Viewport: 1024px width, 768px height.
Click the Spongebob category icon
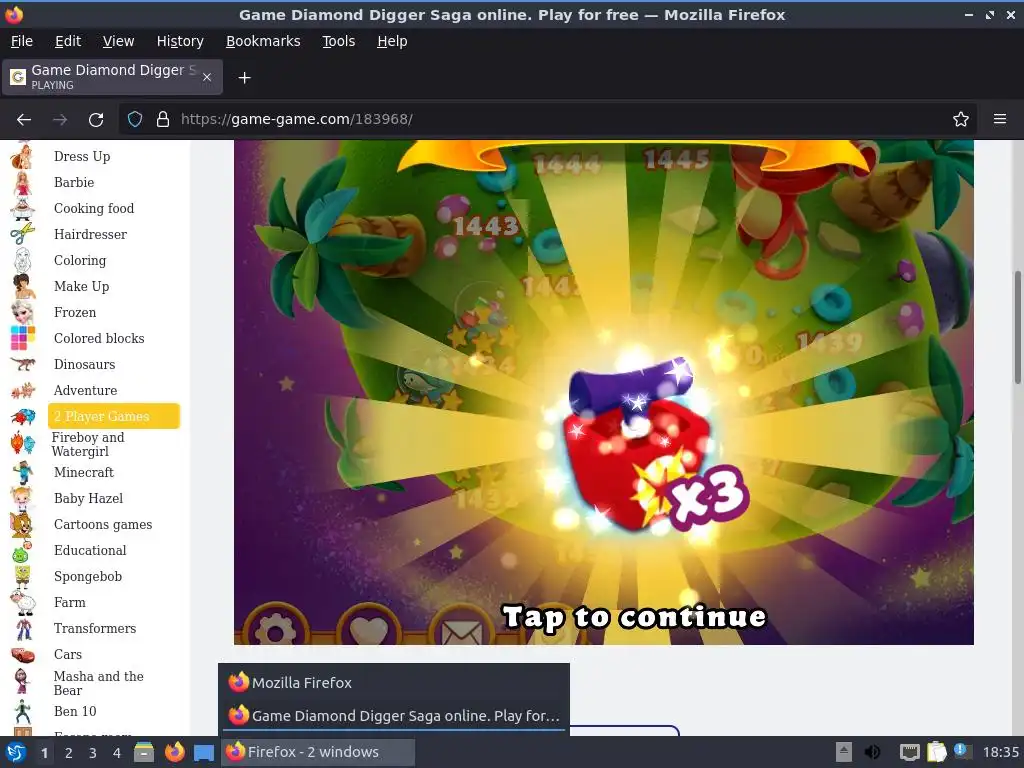pos(23,577)
